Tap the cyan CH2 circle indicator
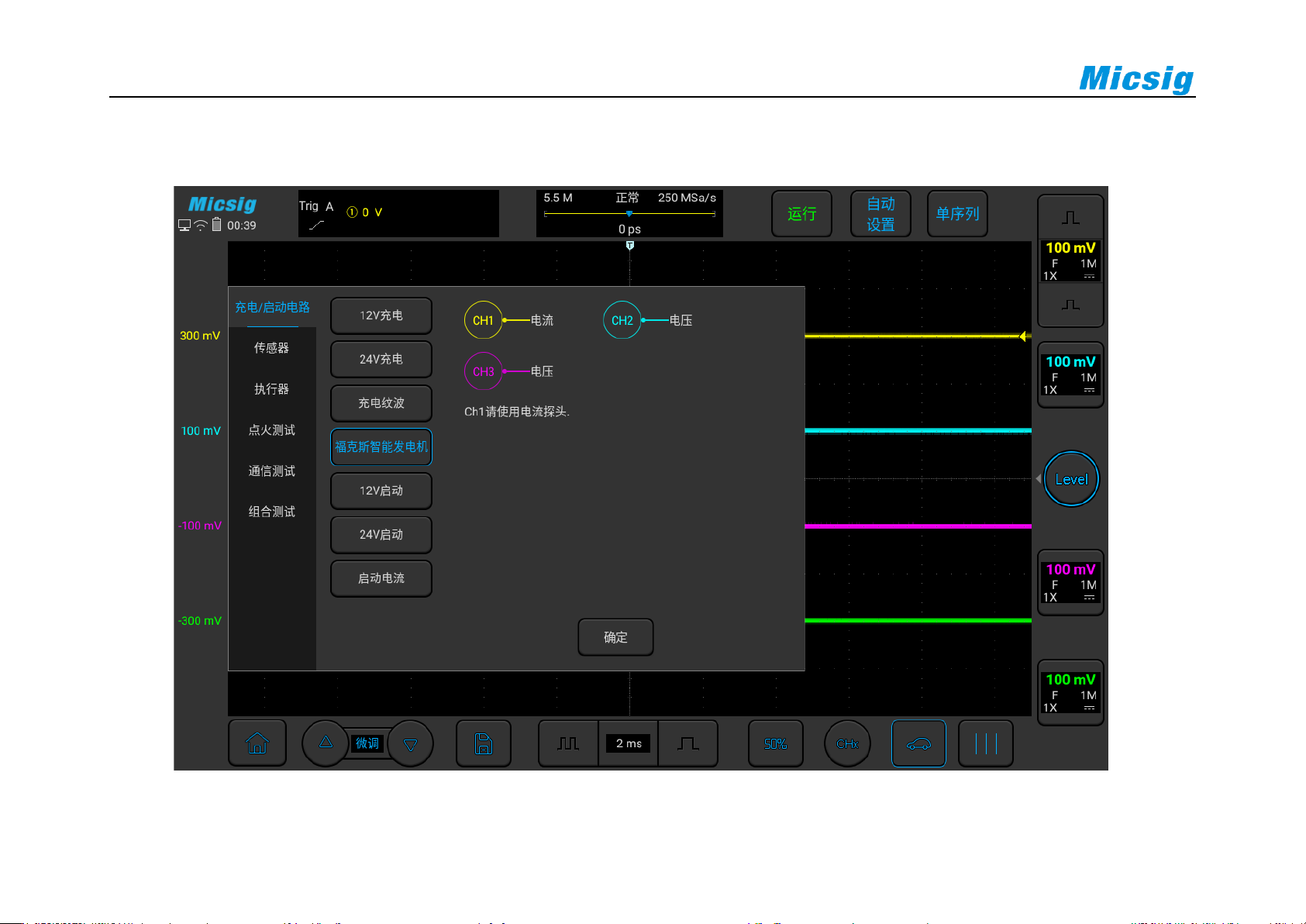The height and width of the screenshot is (924, 1306). click(622, 320)
